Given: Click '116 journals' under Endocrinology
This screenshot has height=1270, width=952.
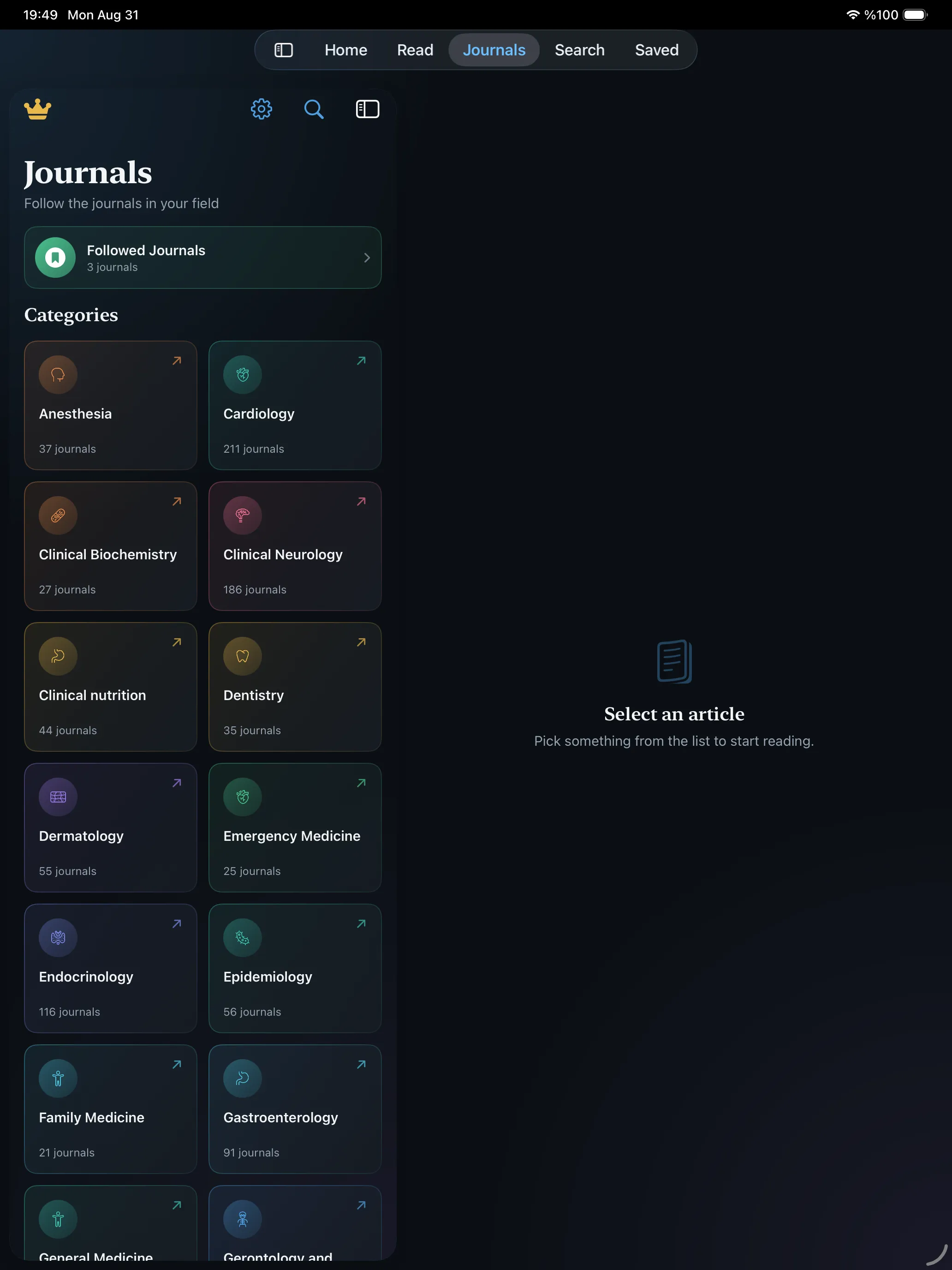Looking at the screenshot, I should (70, 1012).
